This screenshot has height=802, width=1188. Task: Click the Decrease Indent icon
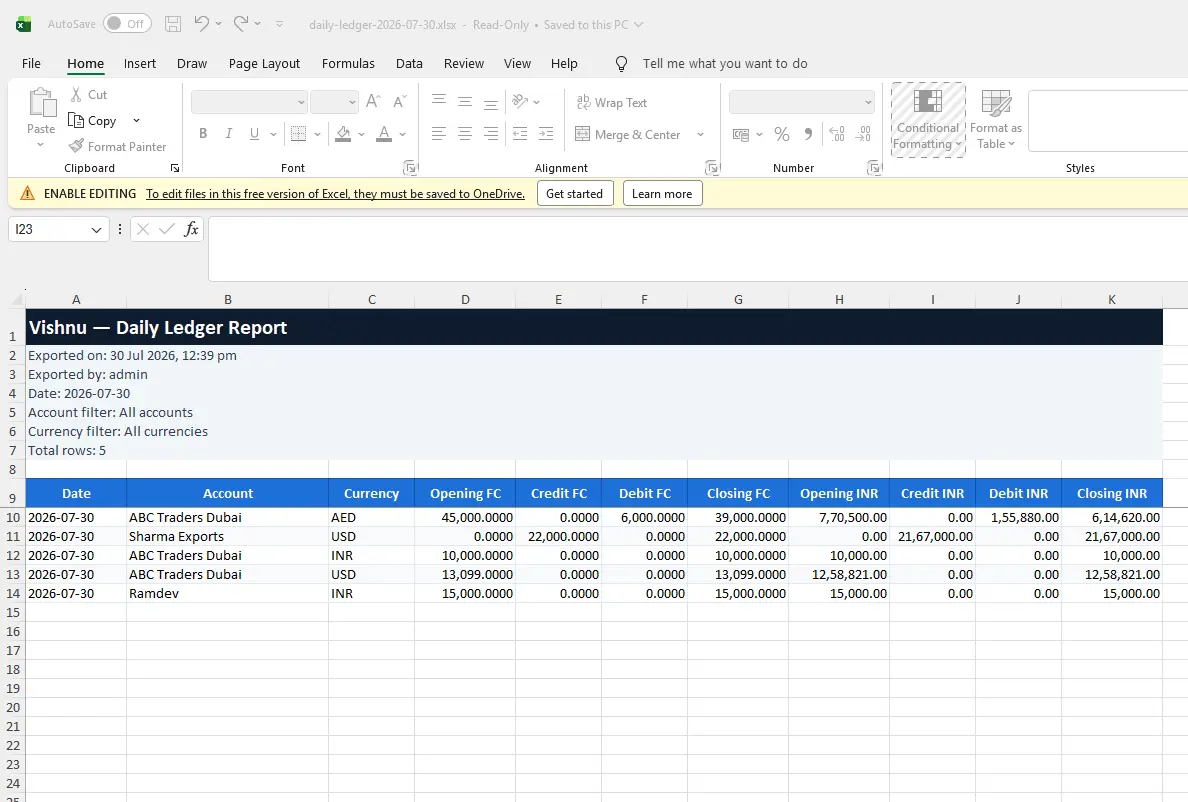click(520, 134)
